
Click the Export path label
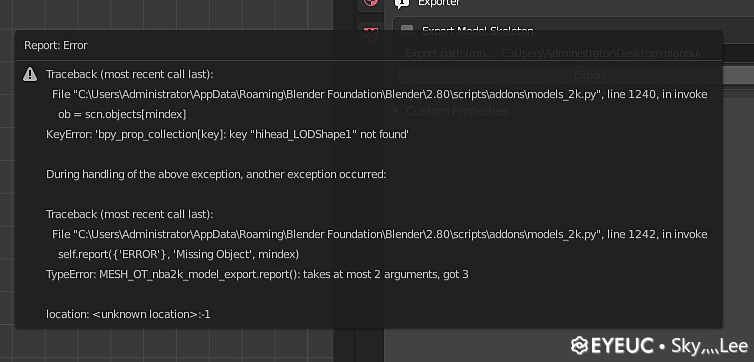[x=449, y=53]
